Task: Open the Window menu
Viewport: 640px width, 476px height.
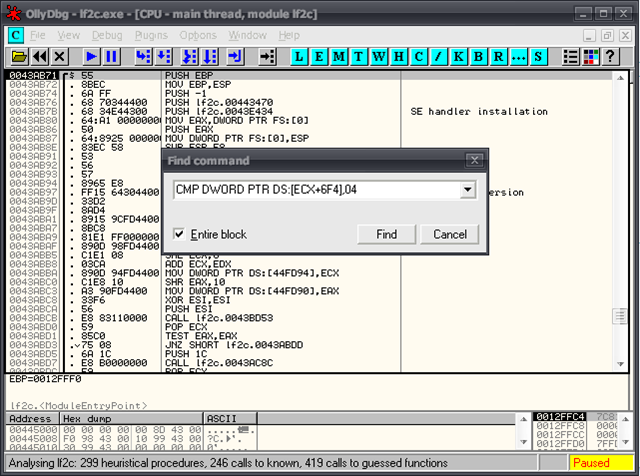Action: click(x=247, y=36)
